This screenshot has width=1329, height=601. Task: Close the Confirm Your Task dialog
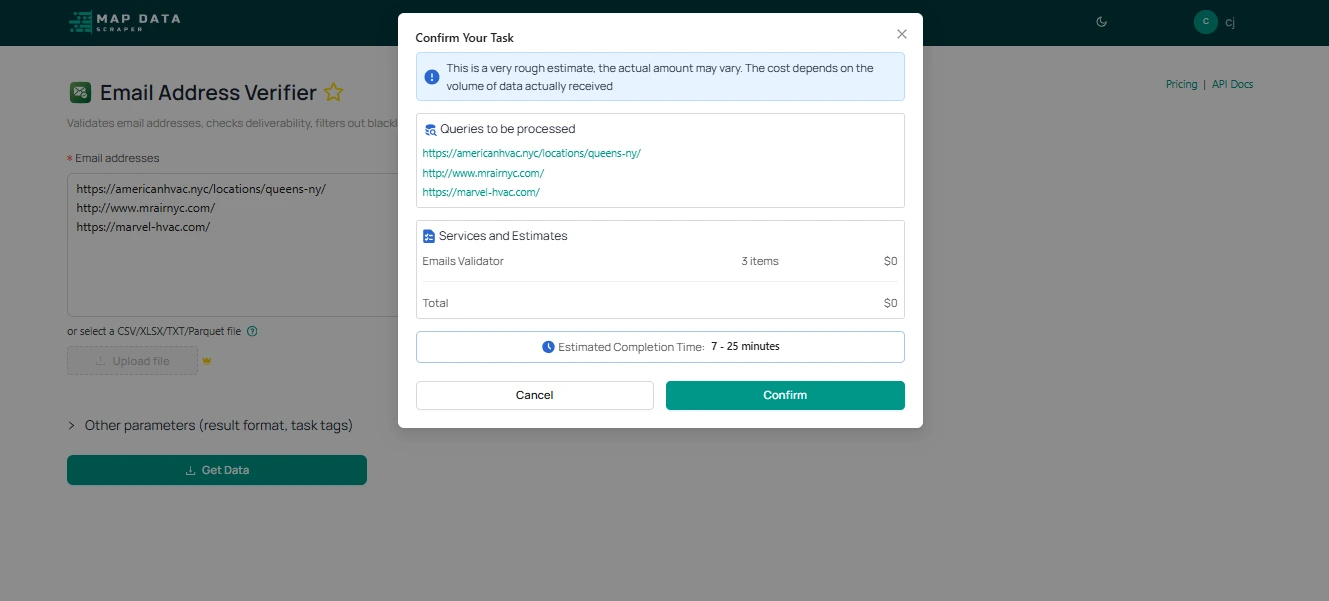(x=901, y=34)
